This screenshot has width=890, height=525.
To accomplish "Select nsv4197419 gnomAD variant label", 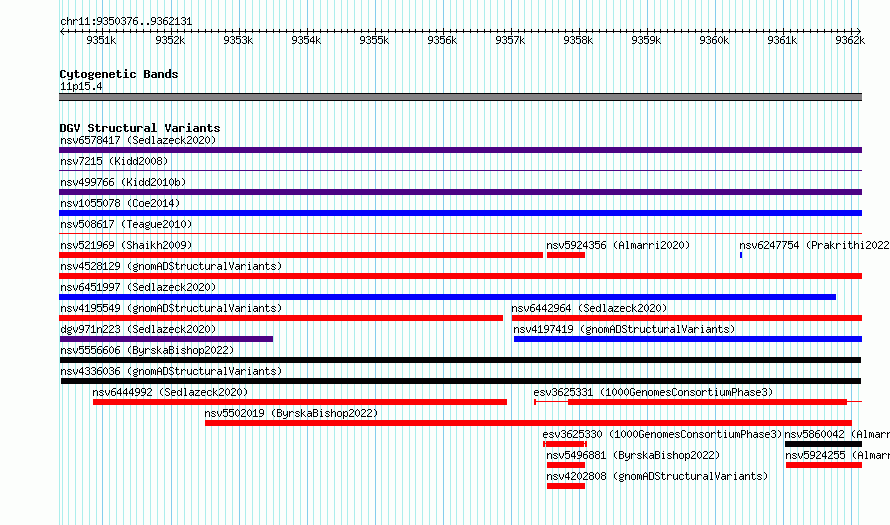I will point(624,329).
